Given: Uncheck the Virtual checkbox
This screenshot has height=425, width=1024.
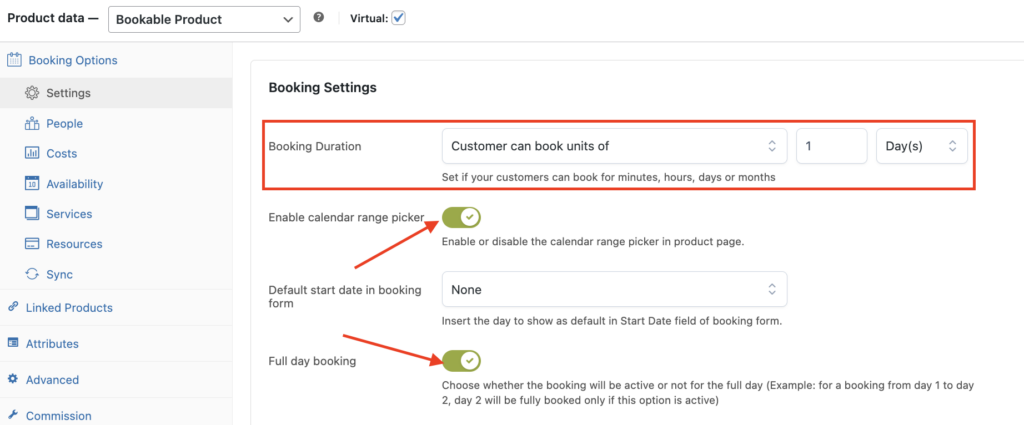Looking at the screenshot, I should click(398, 18).
